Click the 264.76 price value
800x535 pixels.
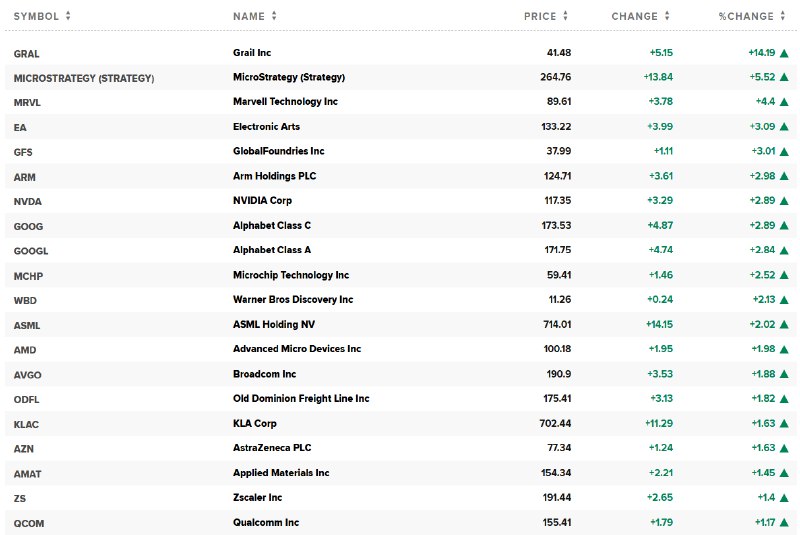click(x=556, y=77)
